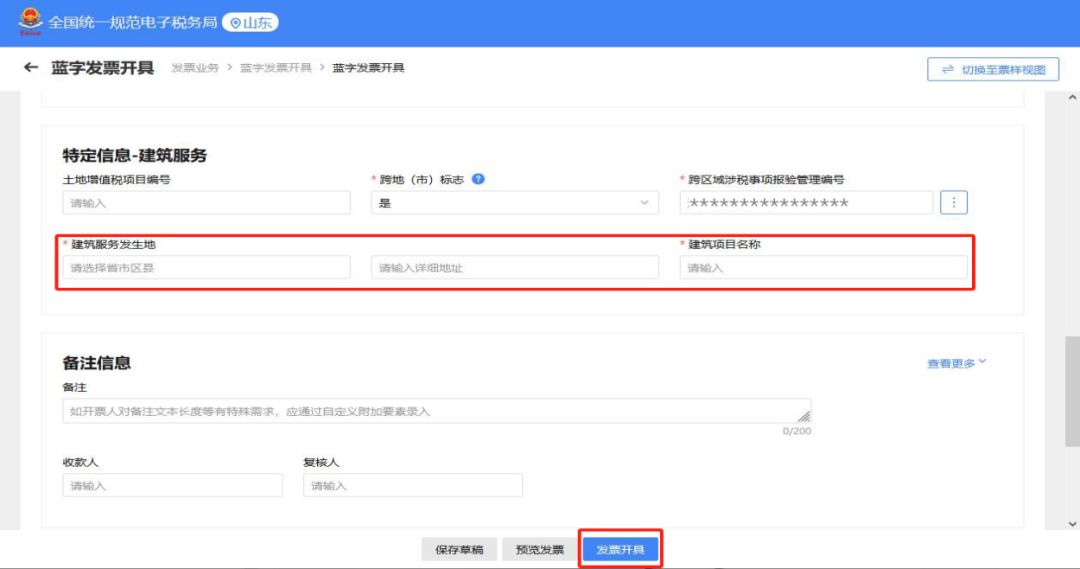Click the back arrow beside 蓝字发票开具
Screen dimensions: 1080x569
point(30,68)
